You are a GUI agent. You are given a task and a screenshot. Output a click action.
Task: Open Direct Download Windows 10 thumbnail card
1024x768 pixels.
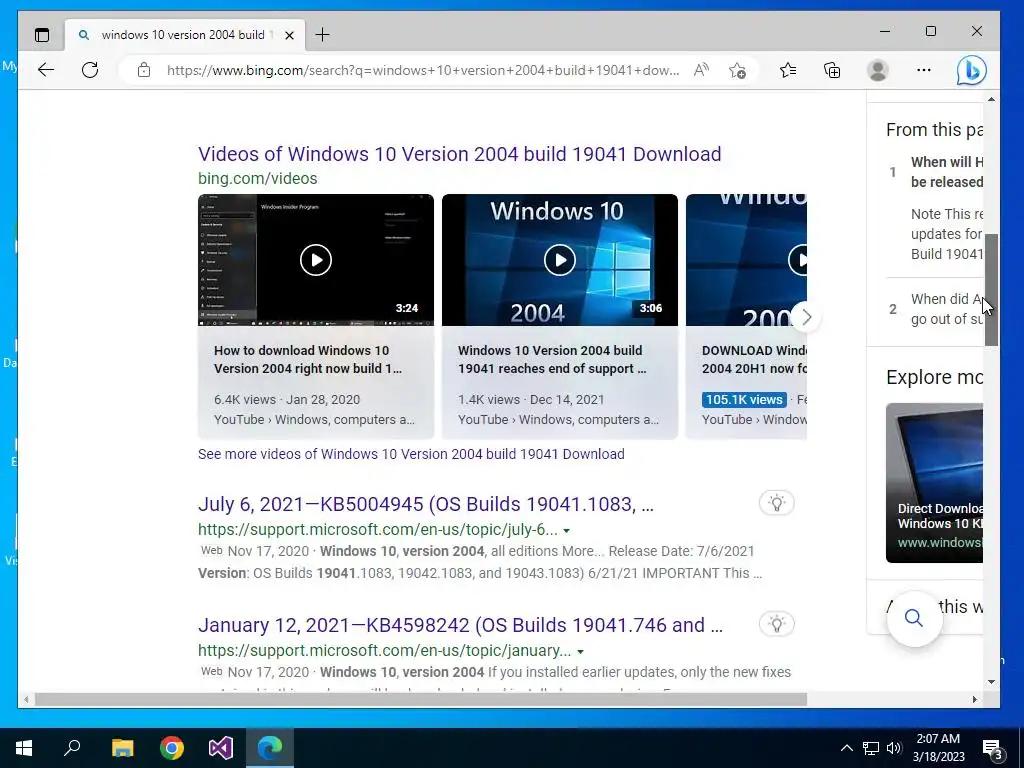(x=934, y=483)
